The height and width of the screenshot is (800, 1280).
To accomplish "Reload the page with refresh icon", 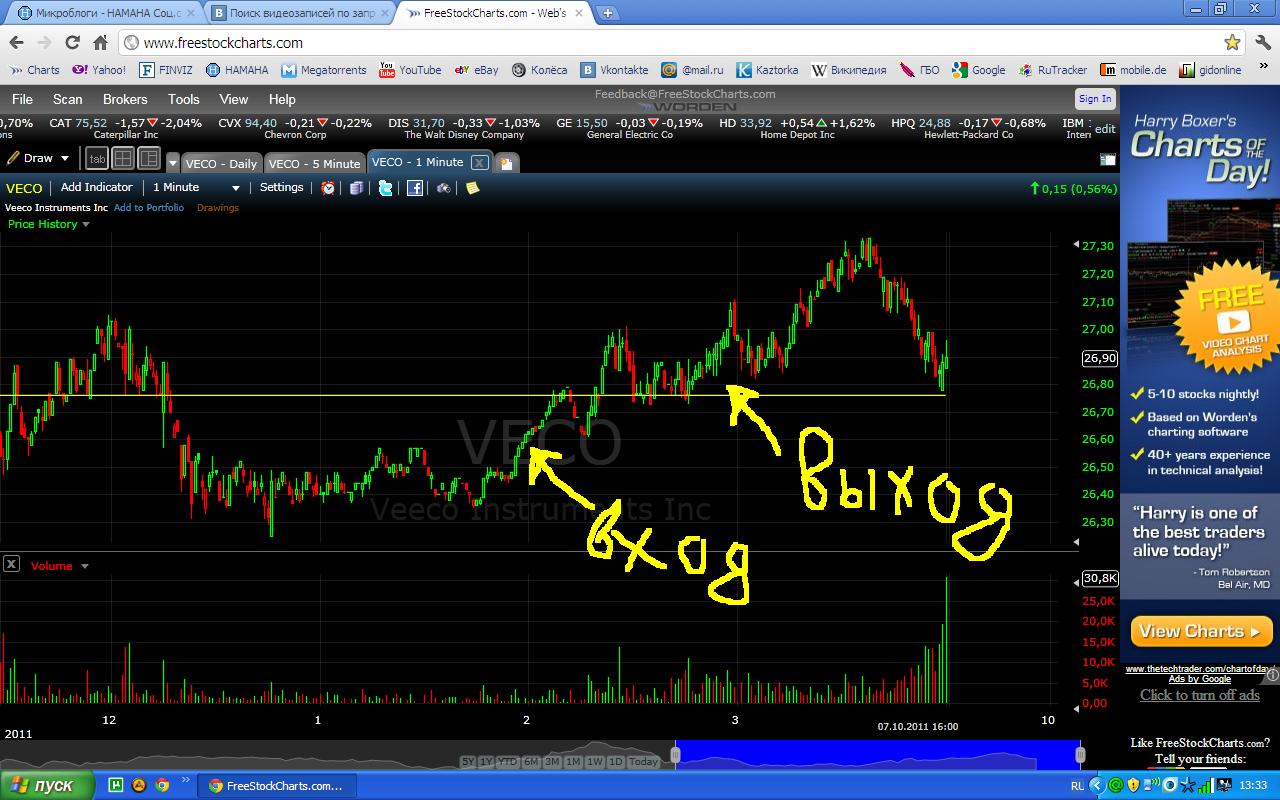I will coord(72,43).
